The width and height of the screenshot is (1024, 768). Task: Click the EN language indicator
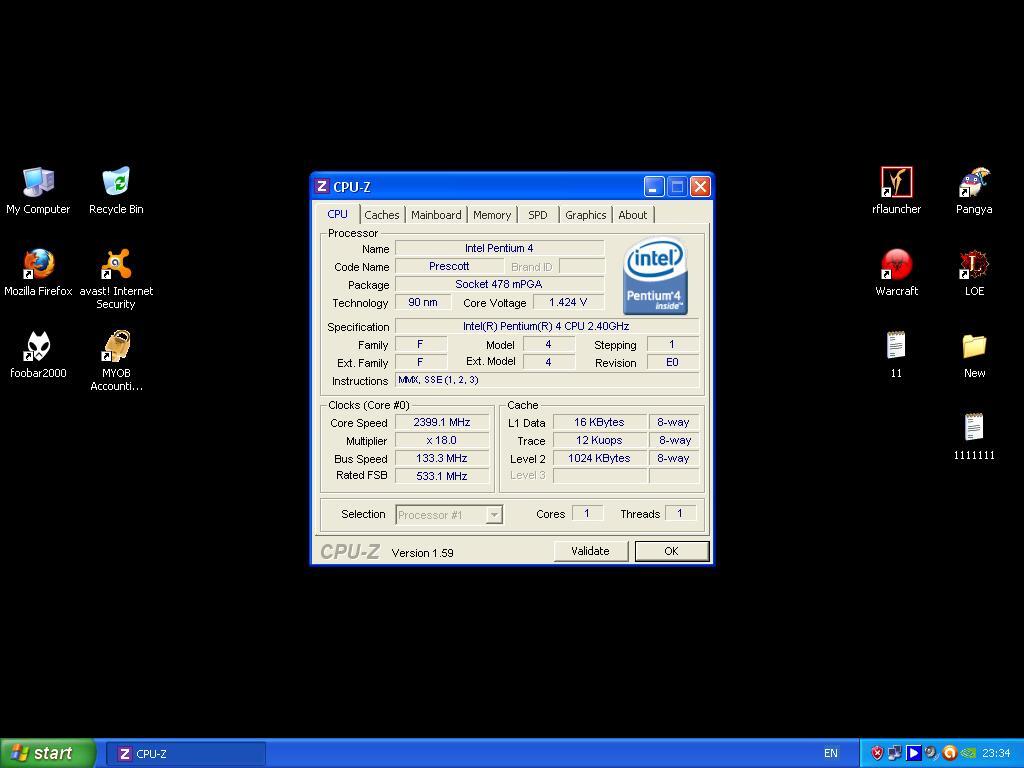click(830, 754)
